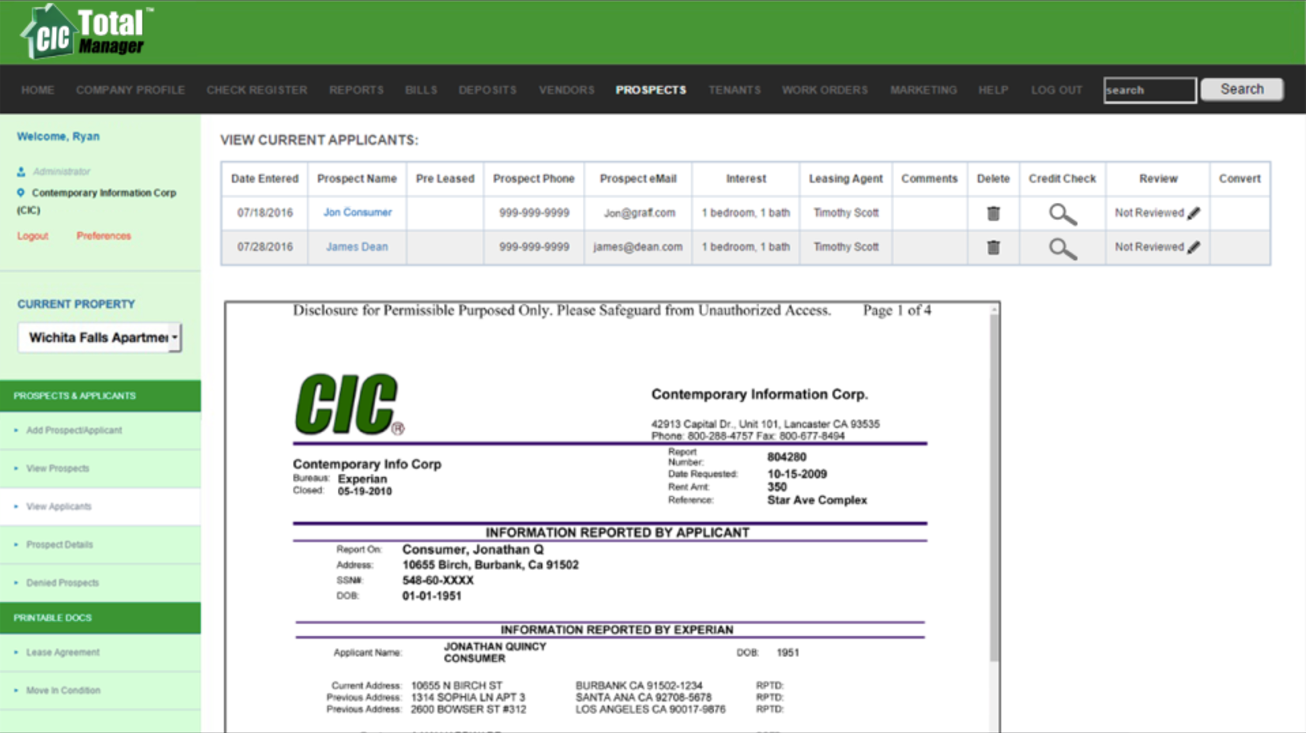1306x733 pixels.
Task: Click the Date Entered column header
Action: [264, 179]
